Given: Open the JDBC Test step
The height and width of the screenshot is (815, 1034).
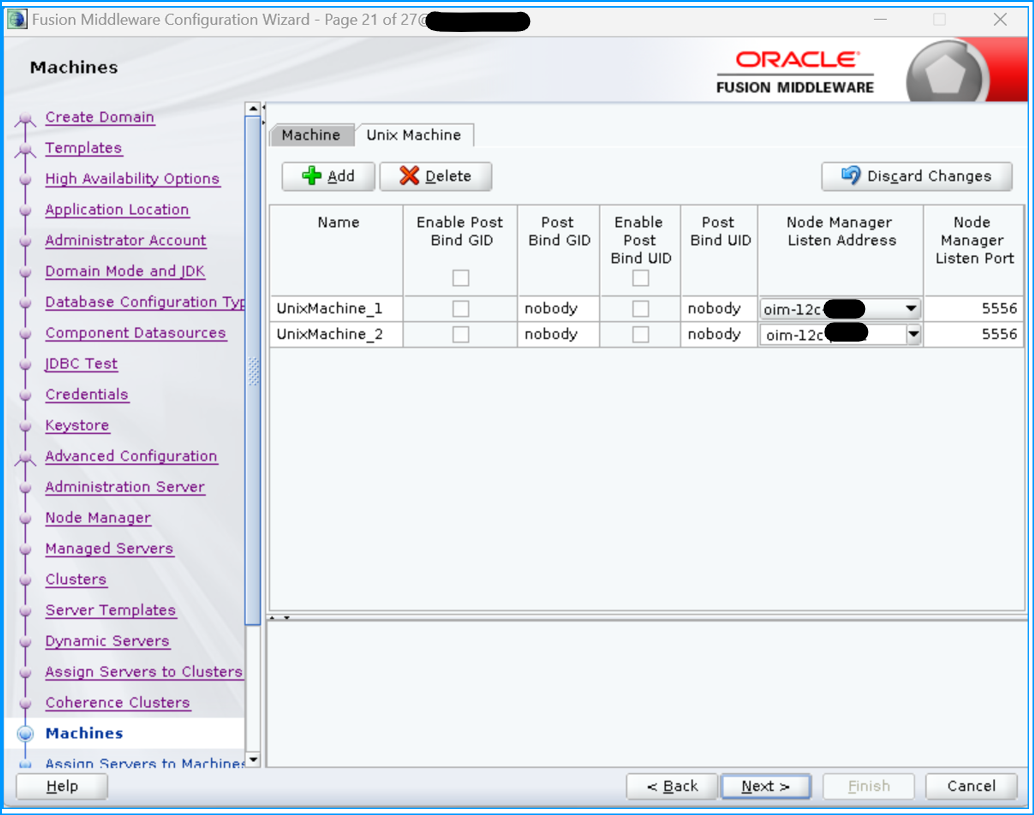Looking at the screenshot, I should click(x=81, y=364).
